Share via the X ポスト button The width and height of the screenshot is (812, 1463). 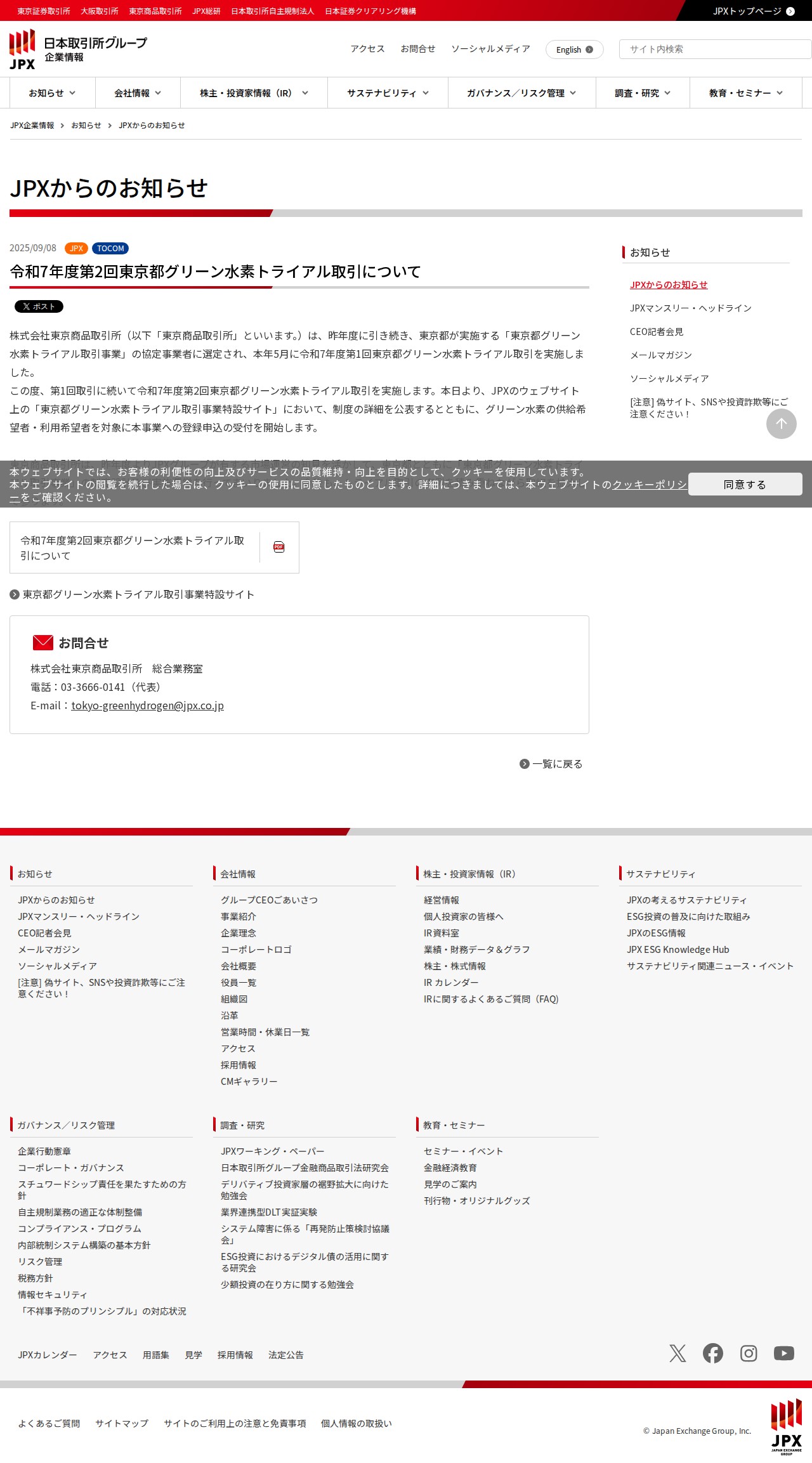pos(39,306)
